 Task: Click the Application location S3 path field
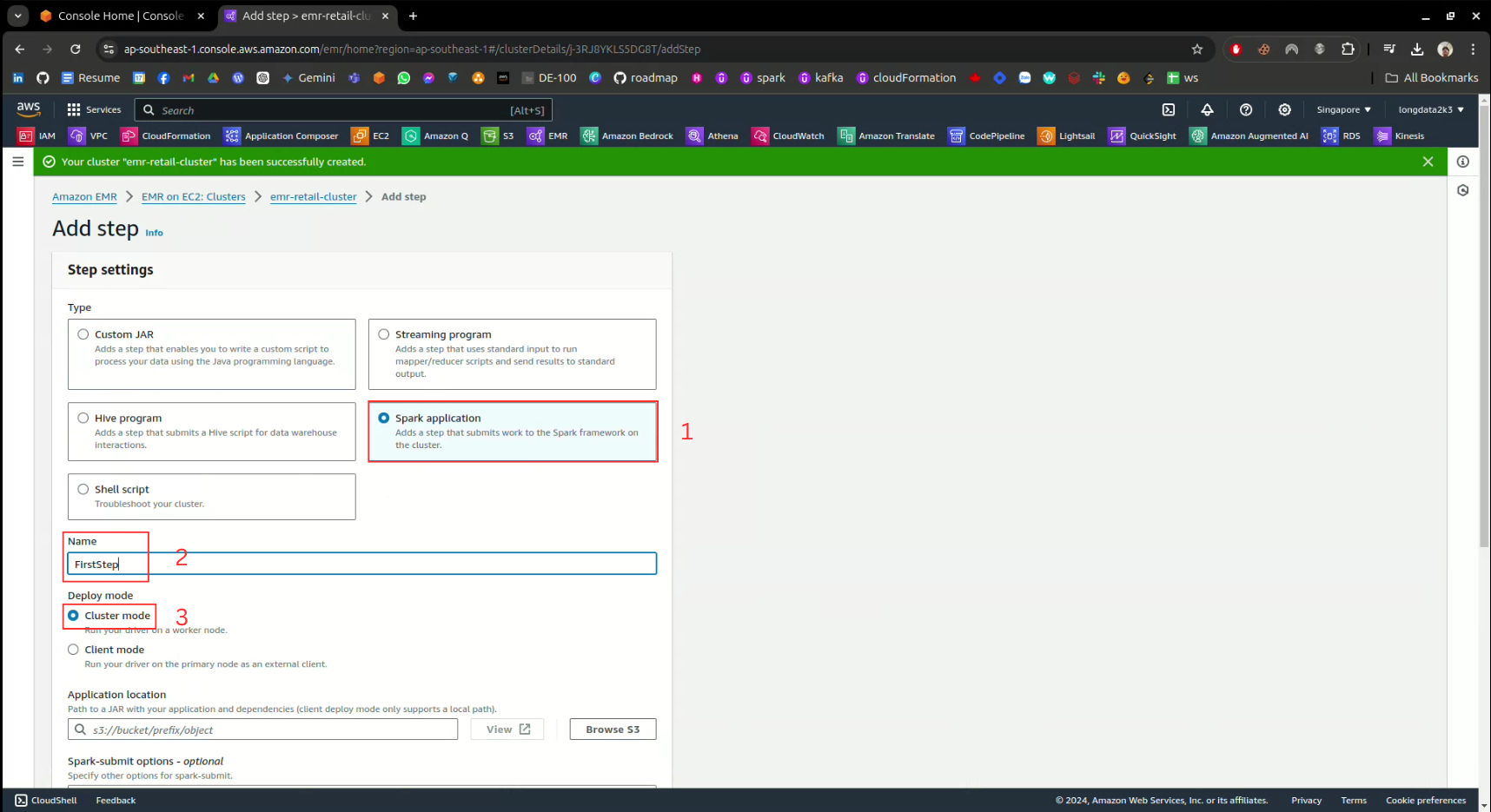269,729
